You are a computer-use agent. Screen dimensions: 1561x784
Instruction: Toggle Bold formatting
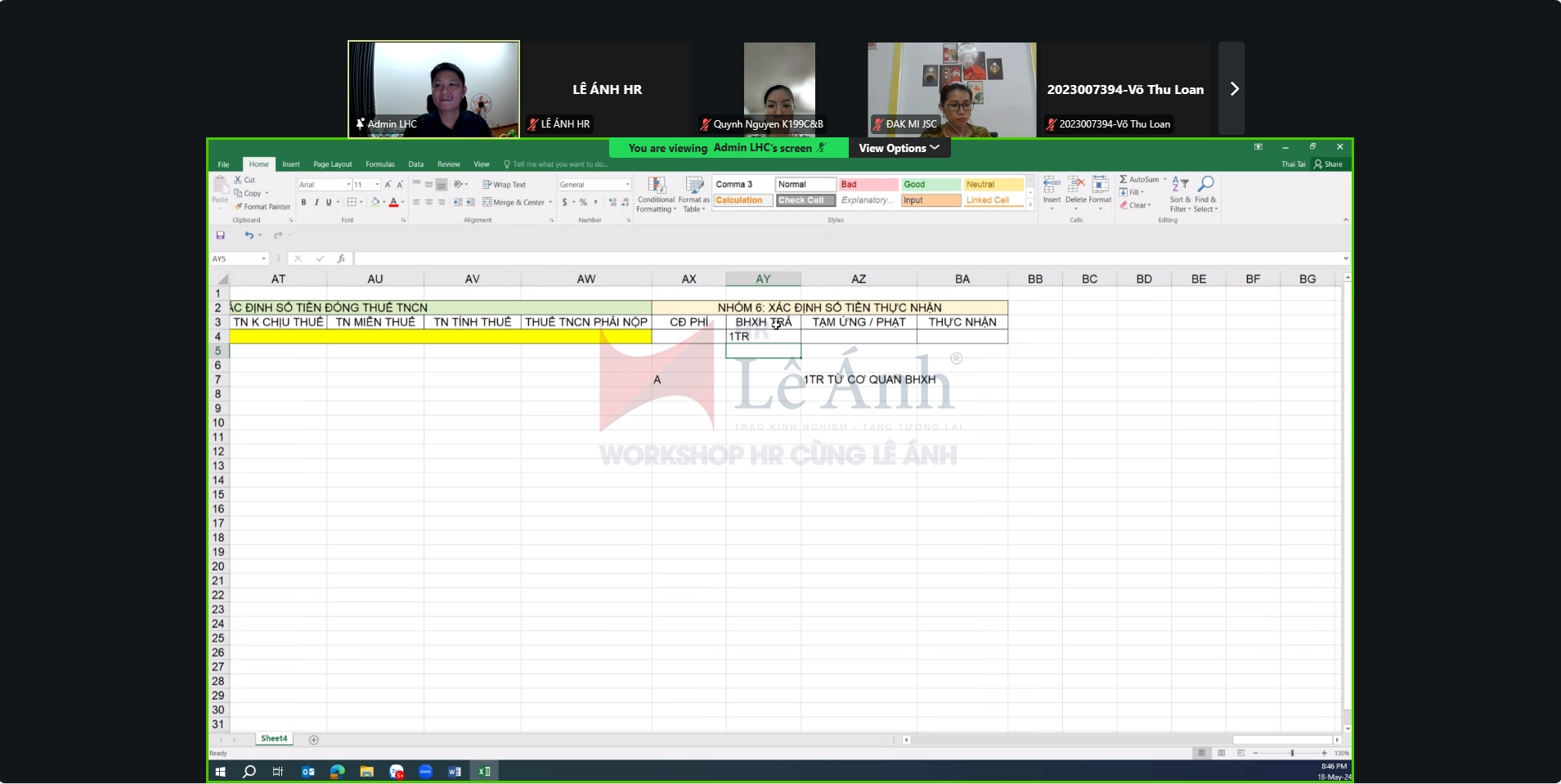303,203
